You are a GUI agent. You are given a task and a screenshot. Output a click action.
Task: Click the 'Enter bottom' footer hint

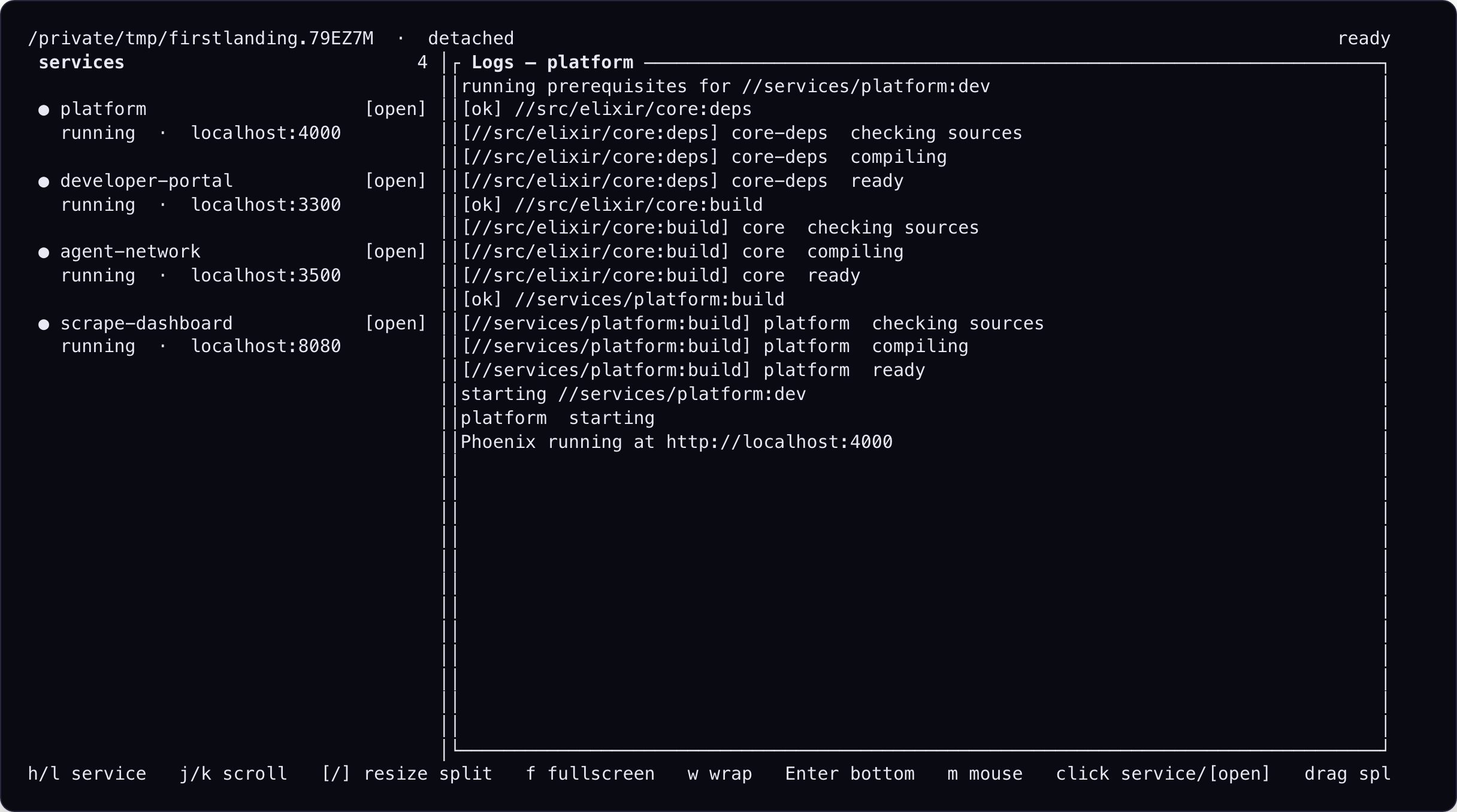pos(850,774)
